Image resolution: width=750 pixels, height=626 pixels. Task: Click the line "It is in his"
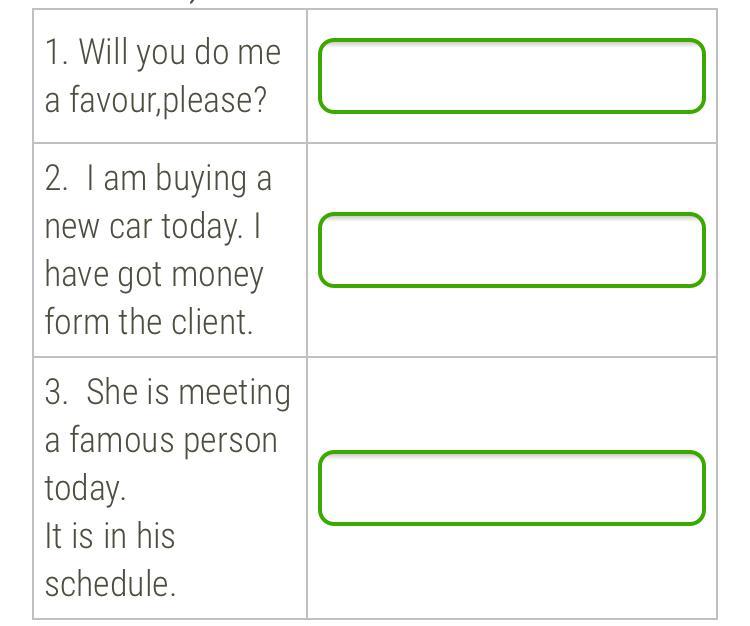pyautogui.click(x=110, y=535)
